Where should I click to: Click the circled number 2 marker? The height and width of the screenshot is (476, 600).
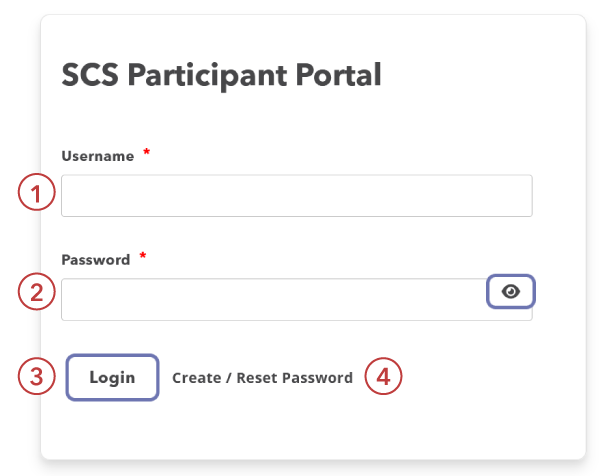point(35,292)
